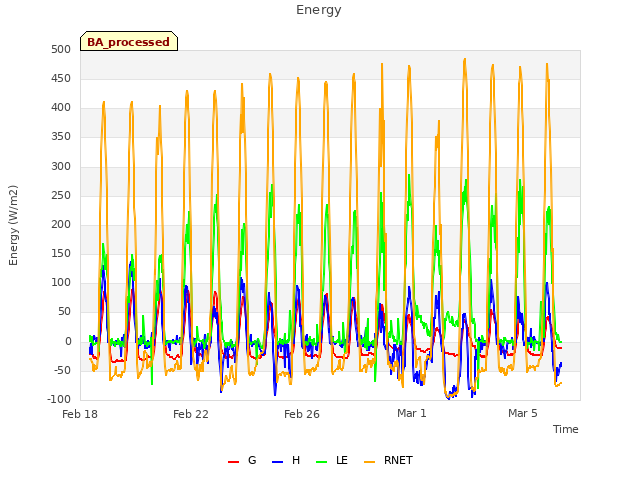The height and width of the screenshot is (480, 640).
Task: Toggle the H series legend label
Action: coord(296,460)
